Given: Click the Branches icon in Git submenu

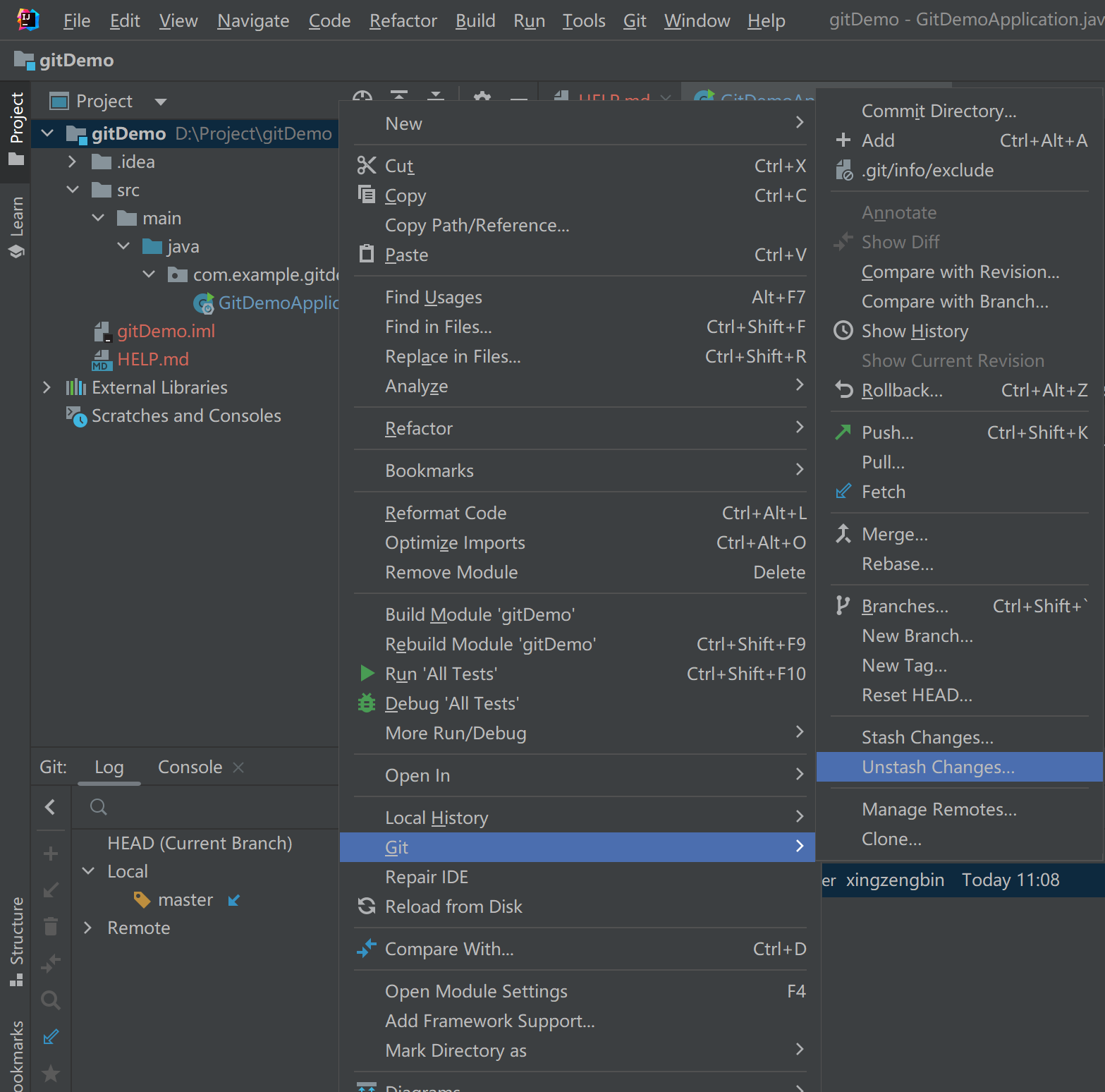Looking at the screenshot, I should coord(843,605).
